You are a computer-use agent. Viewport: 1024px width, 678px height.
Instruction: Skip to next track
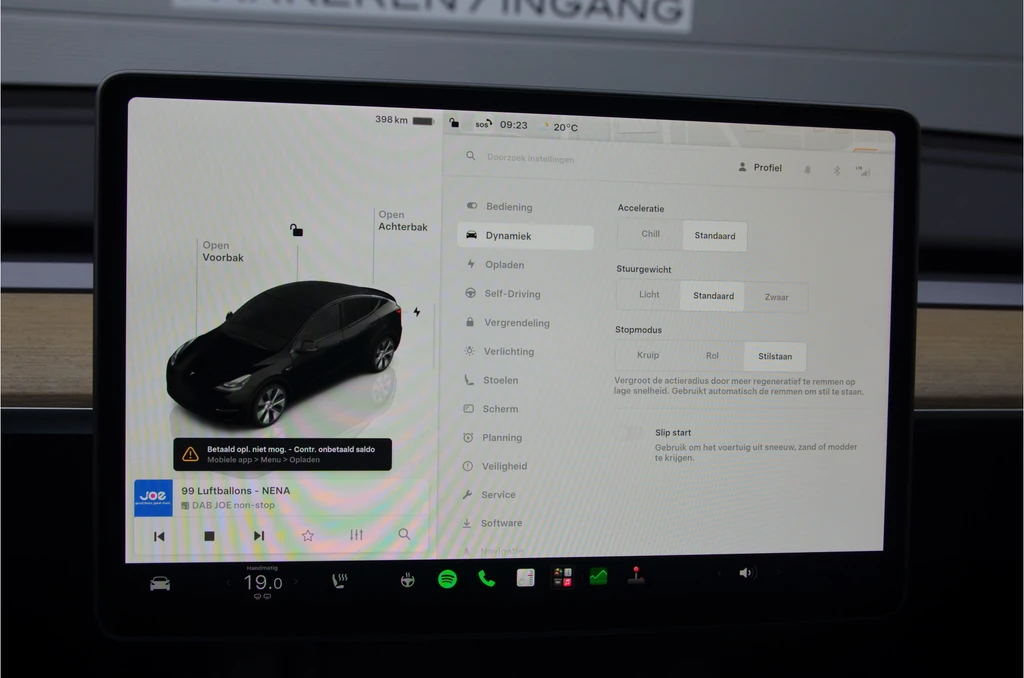(x=259, y=536)
